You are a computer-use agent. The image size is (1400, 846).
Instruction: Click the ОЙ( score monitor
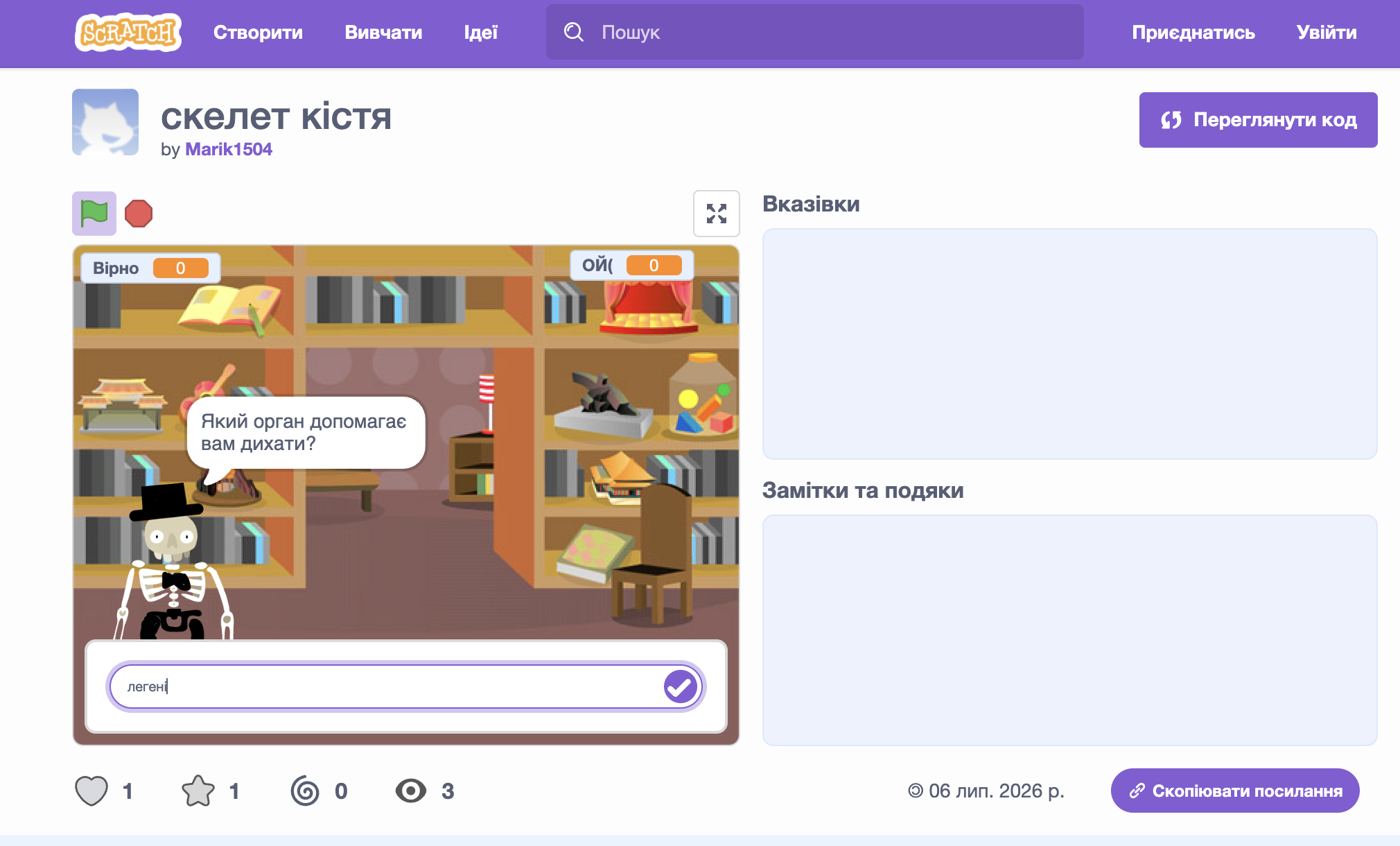point(631,265)
